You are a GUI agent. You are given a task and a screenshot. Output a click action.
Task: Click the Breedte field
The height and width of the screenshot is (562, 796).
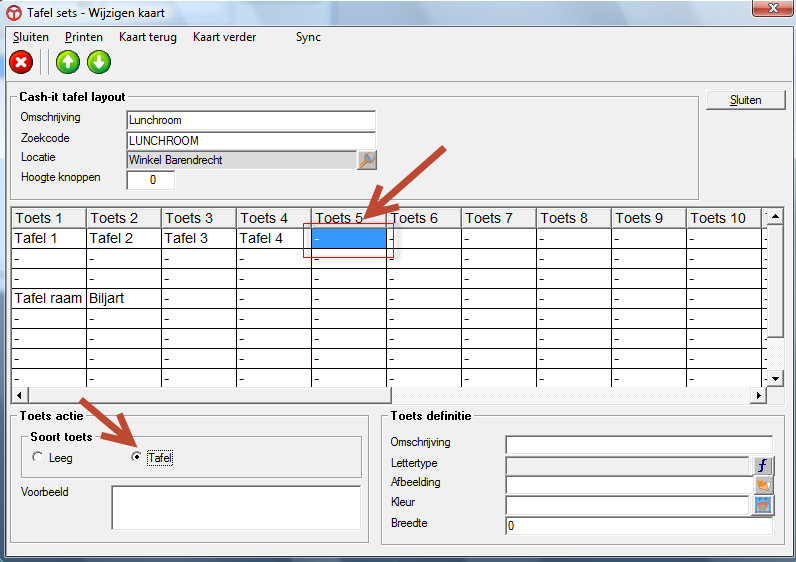pyautogui.click(x=639, y=525)
